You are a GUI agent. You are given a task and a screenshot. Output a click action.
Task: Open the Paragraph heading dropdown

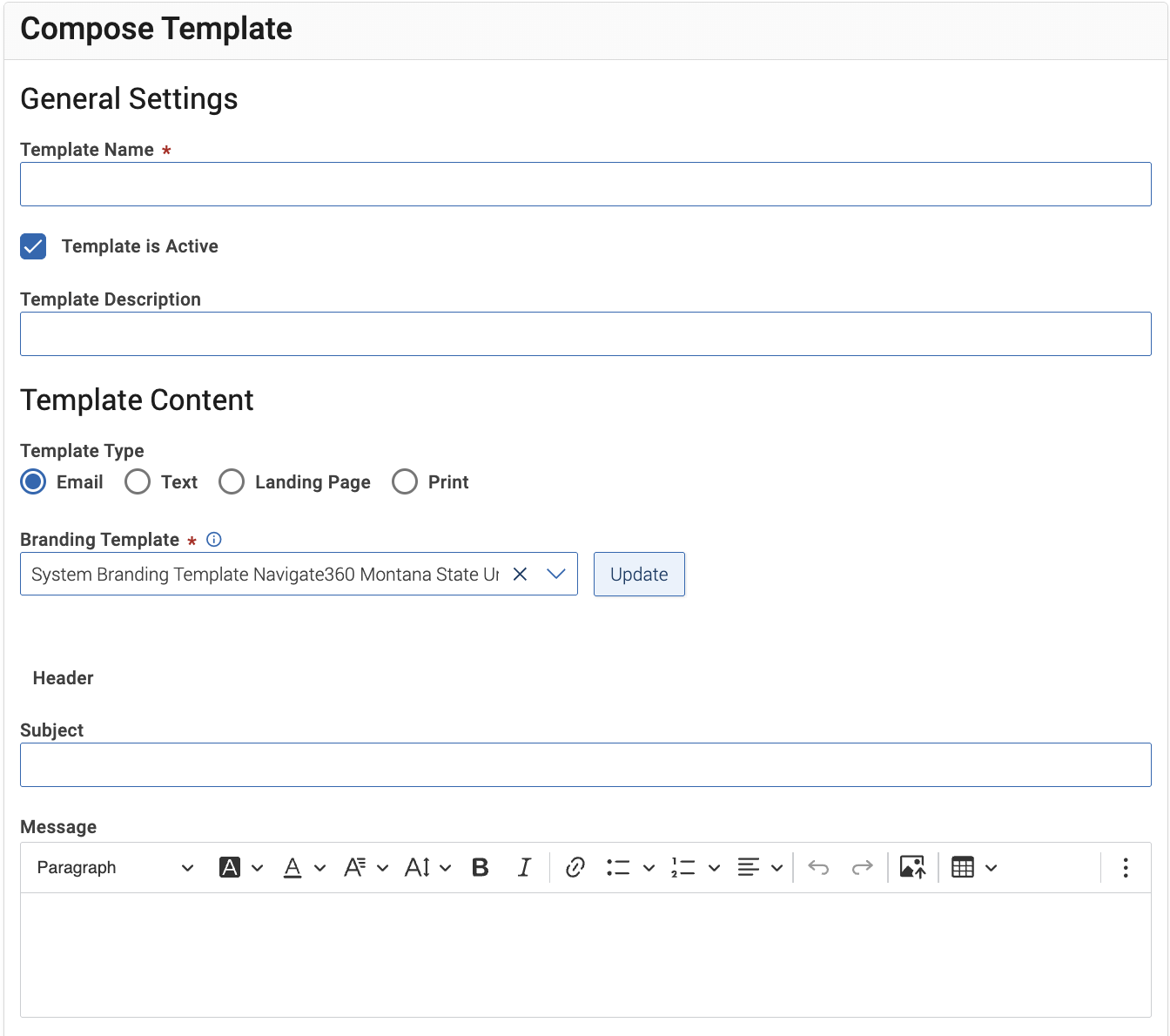point(115,867)
